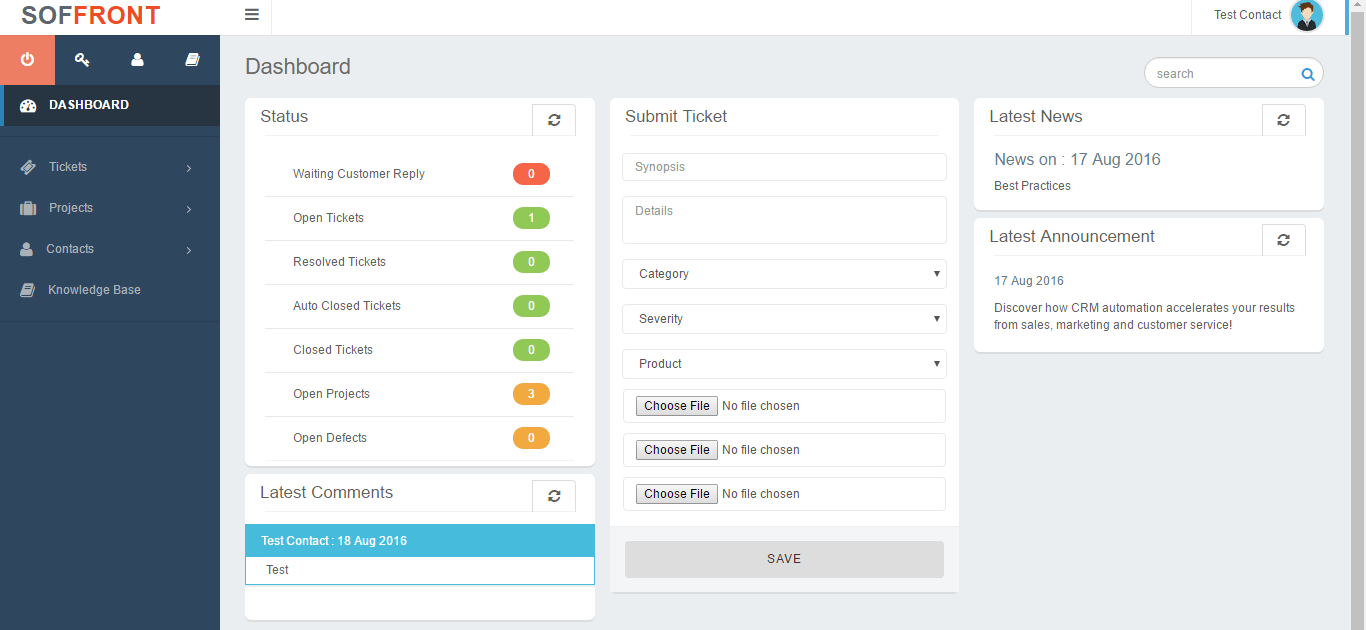The image size is (1366, 630).
Task: Refresh the Status panel
Action: tap(554, 119)
